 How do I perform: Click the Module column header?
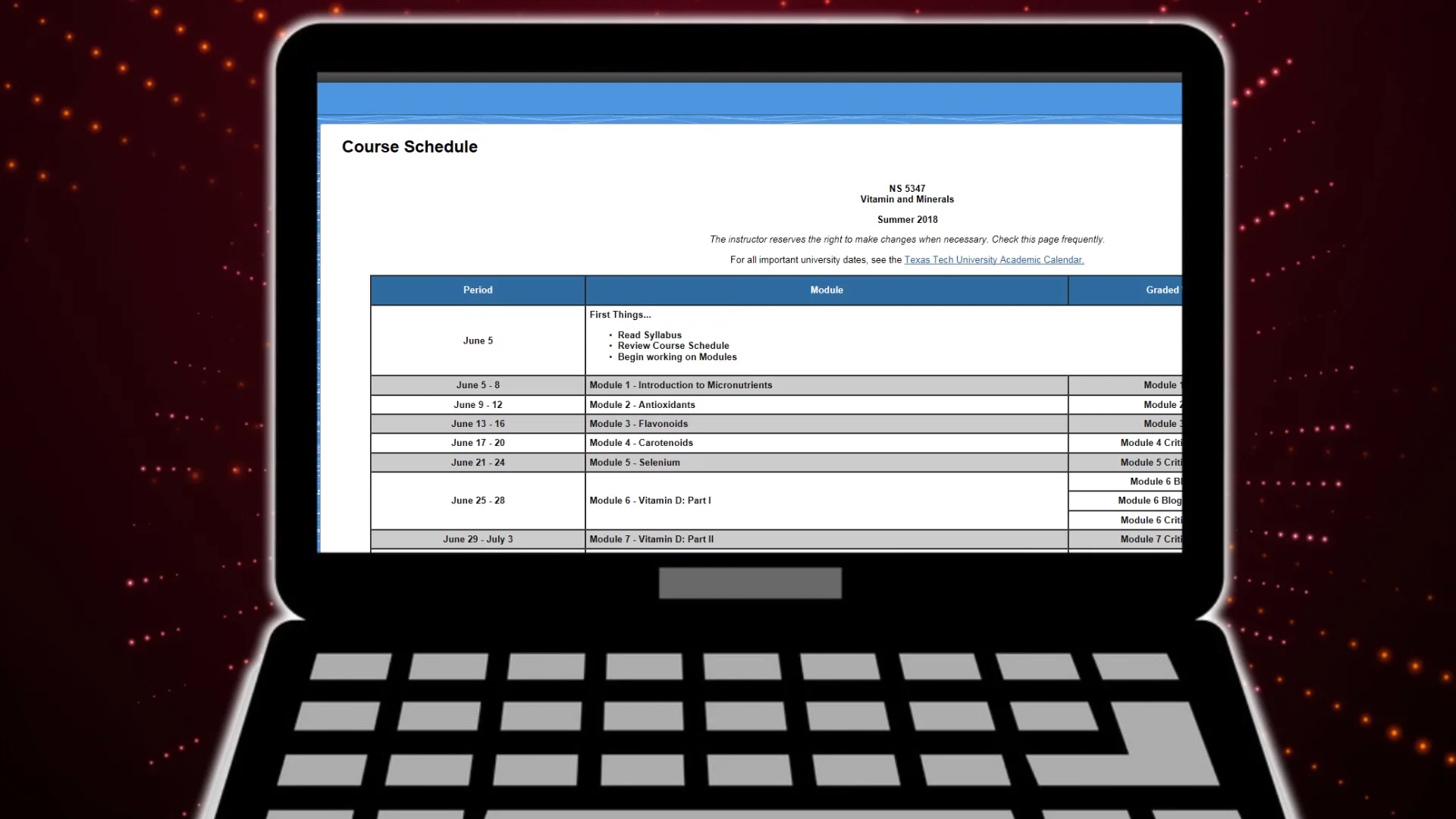(826, 290)
